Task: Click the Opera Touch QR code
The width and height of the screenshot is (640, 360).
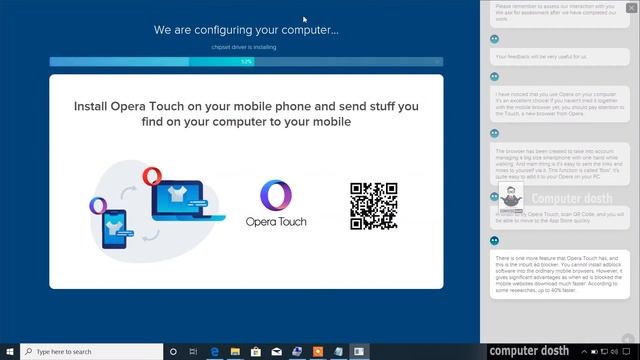Action: 373,206
